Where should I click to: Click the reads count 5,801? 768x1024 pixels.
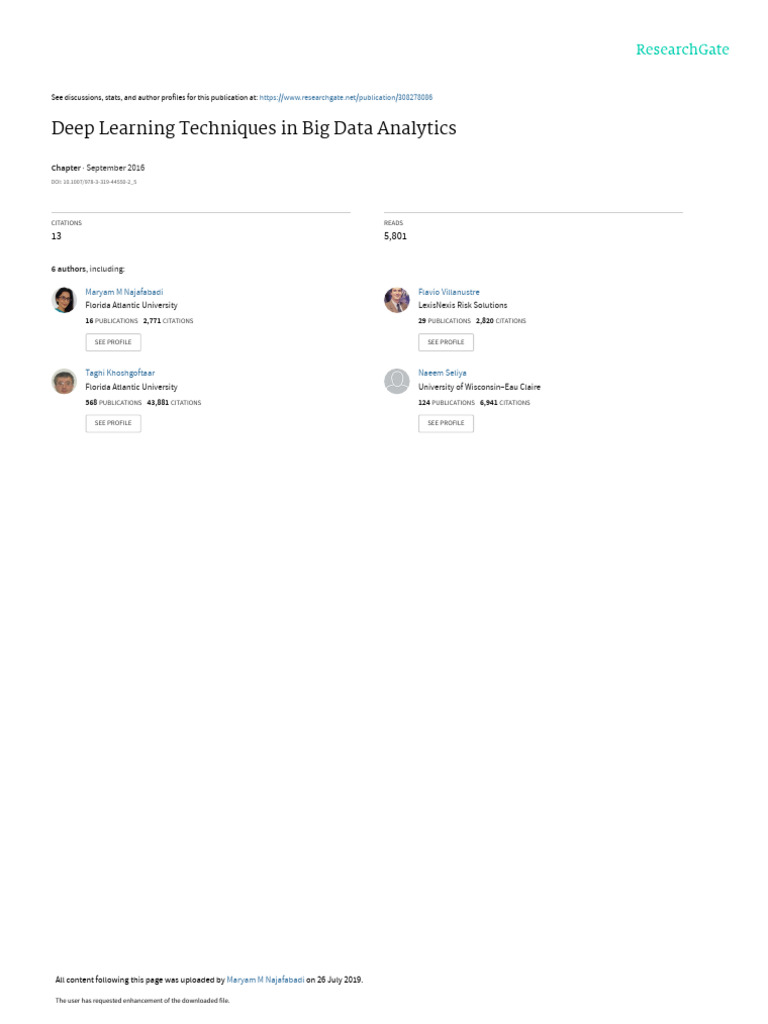[x=395, y=236]
